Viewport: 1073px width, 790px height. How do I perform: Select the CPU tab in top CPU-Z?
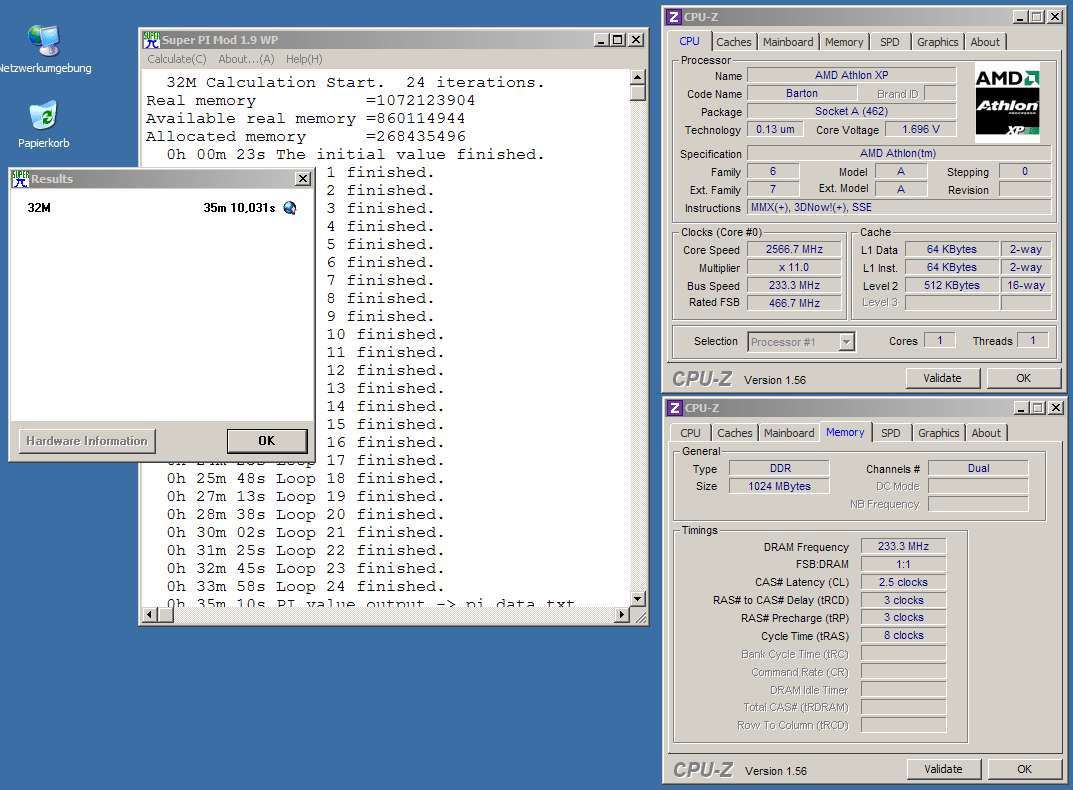[x=689, y=41]
